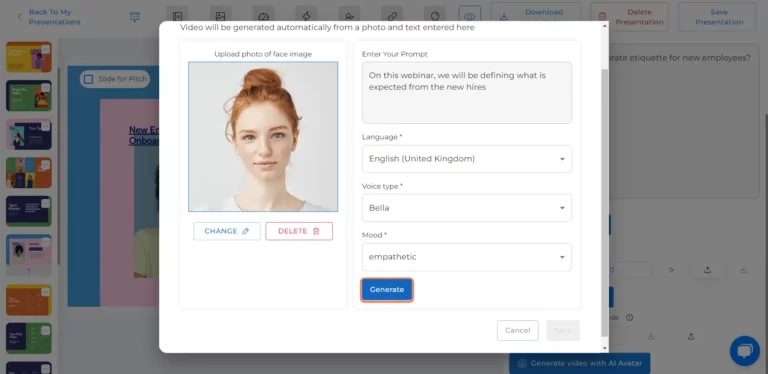768x374 pixels.
Task: Click the Download button in top bar
Action: (x=536, y=14)
